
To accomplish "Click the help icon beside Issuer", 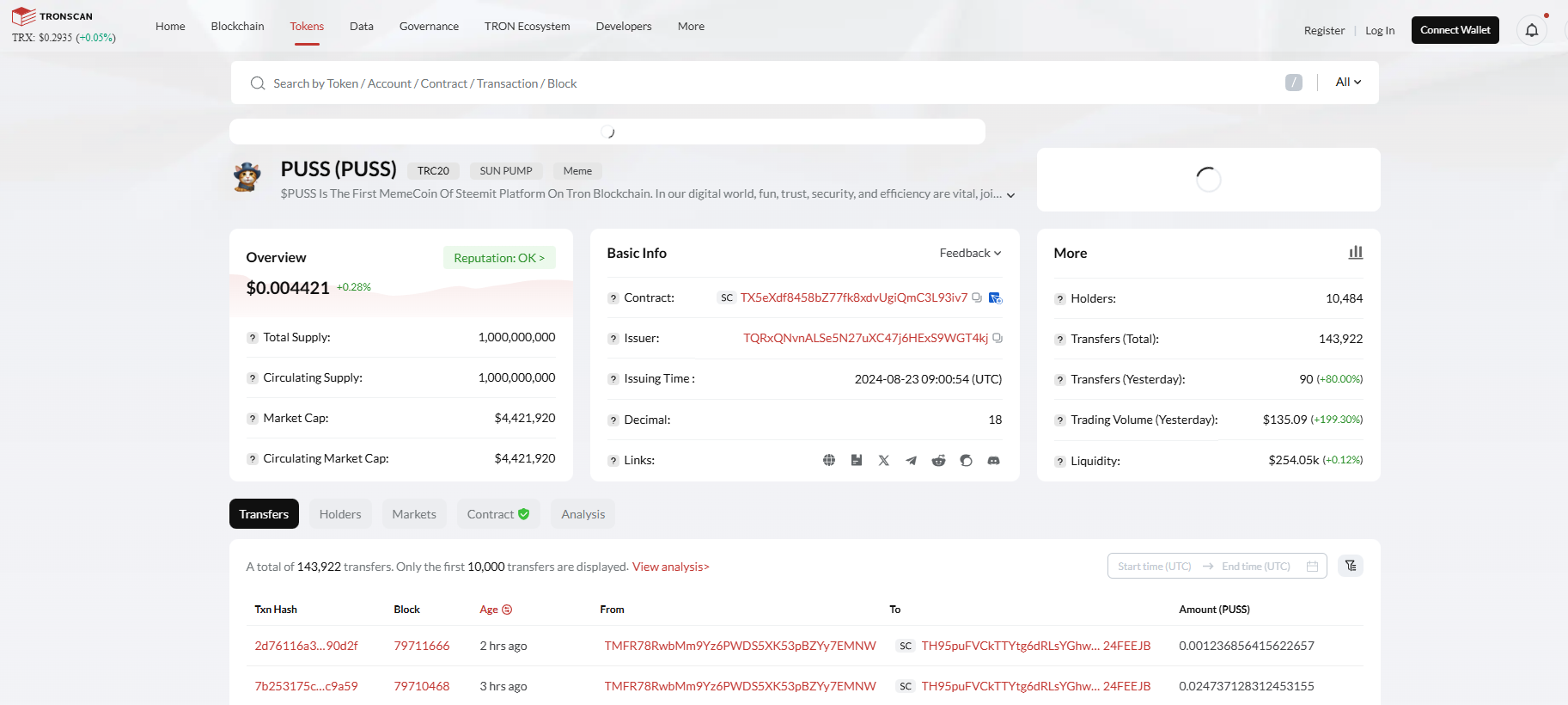I will click(x=613, y=339).
